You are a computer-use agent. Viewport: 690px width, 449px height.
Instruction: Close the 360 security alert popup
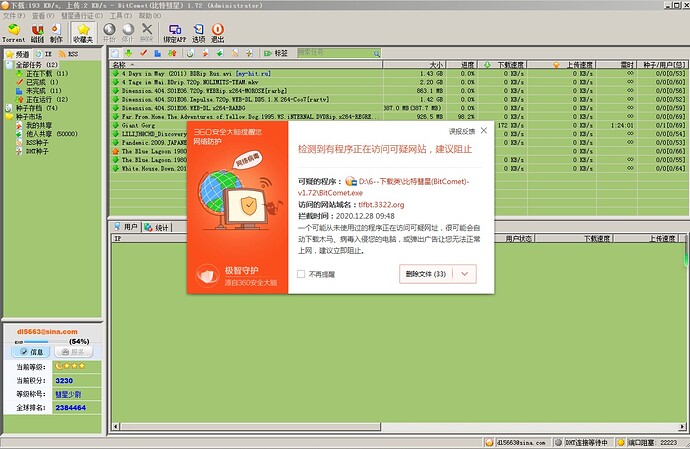(x=484, y=131)
